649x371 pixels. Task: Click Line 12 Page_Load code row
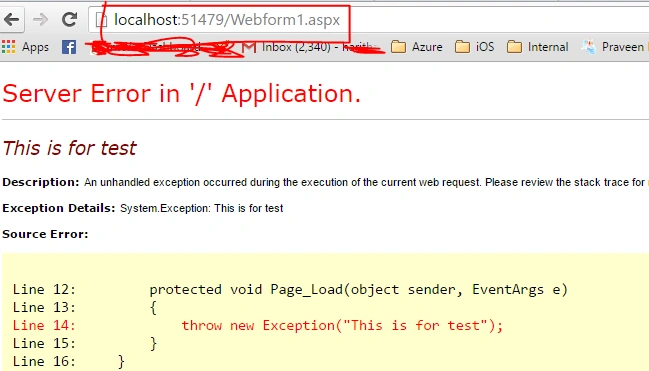pos(290,289)
